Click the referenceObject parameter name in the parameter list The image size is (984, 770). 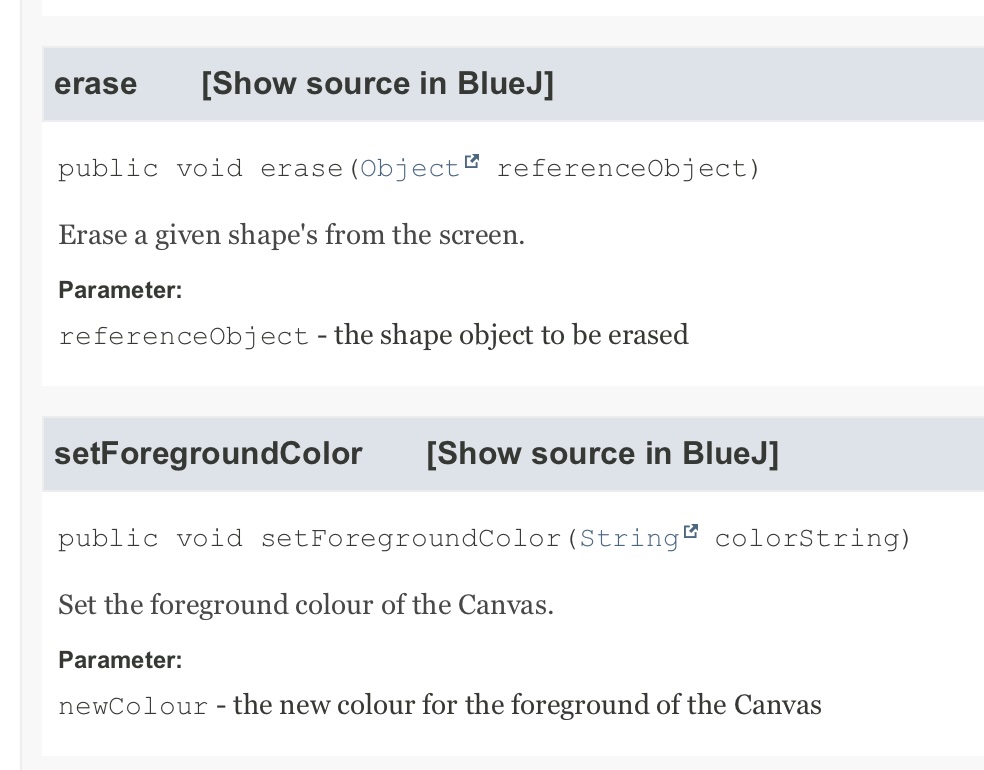pyautogui.click(x=183, y=336)
